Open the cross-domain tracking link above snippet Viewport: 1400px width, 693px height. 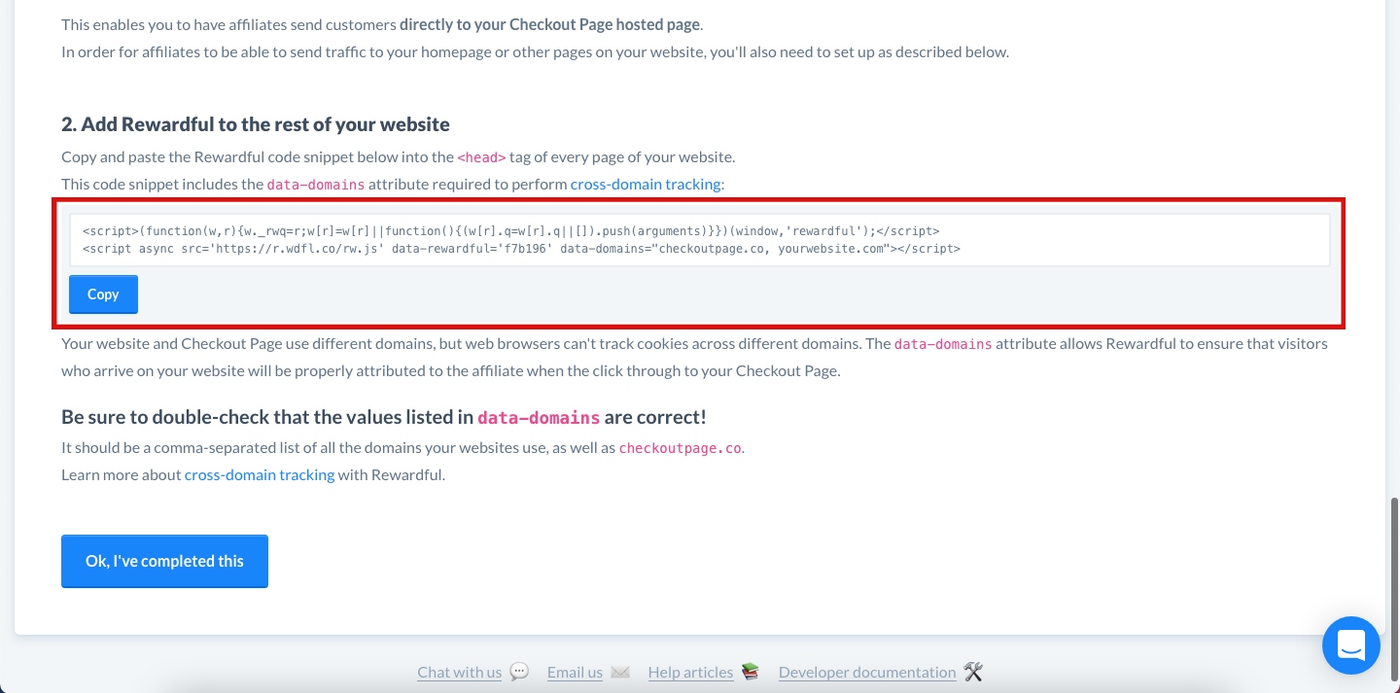[645, 184]
